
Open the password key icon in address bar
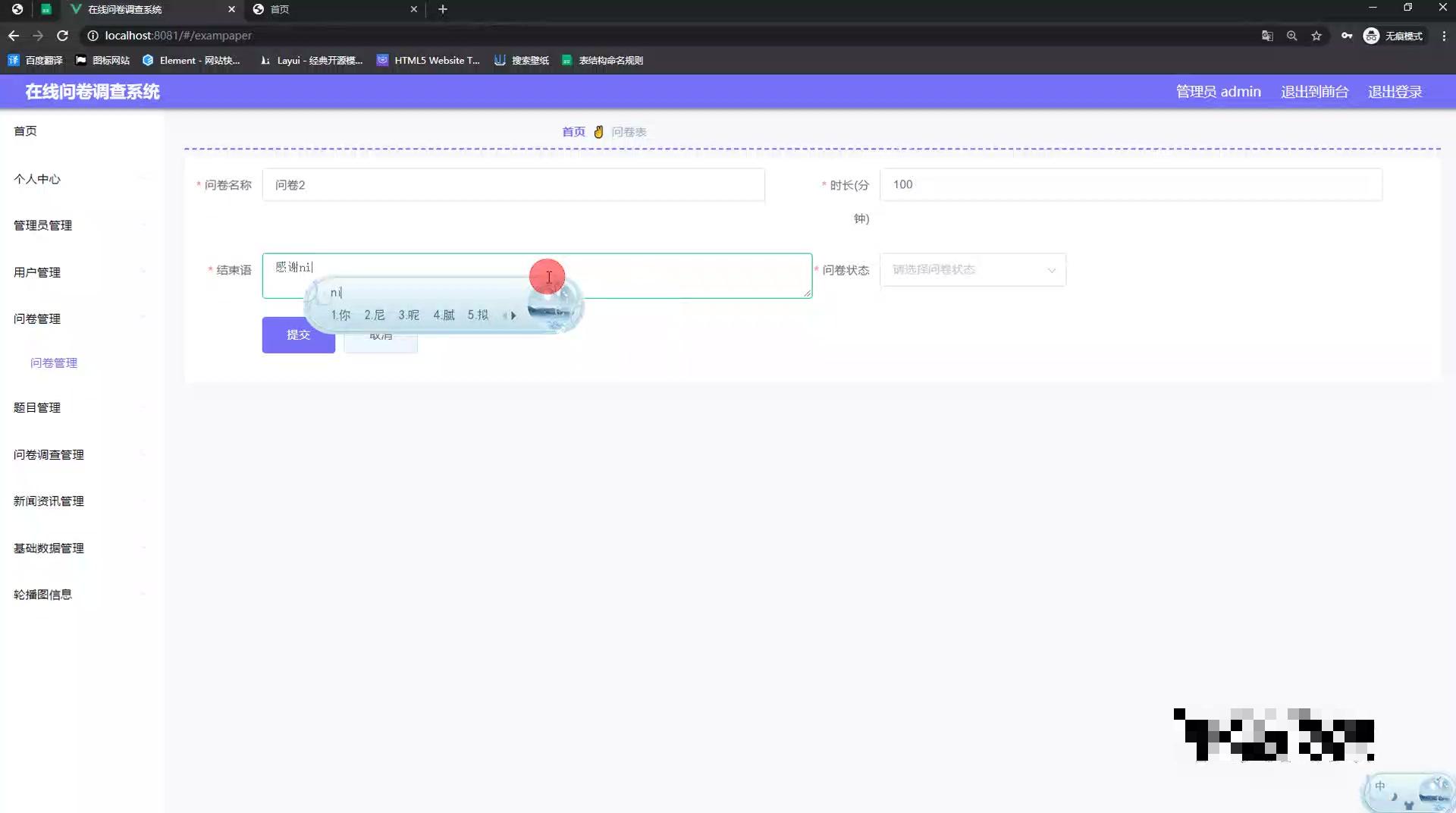pos(1347,36)
